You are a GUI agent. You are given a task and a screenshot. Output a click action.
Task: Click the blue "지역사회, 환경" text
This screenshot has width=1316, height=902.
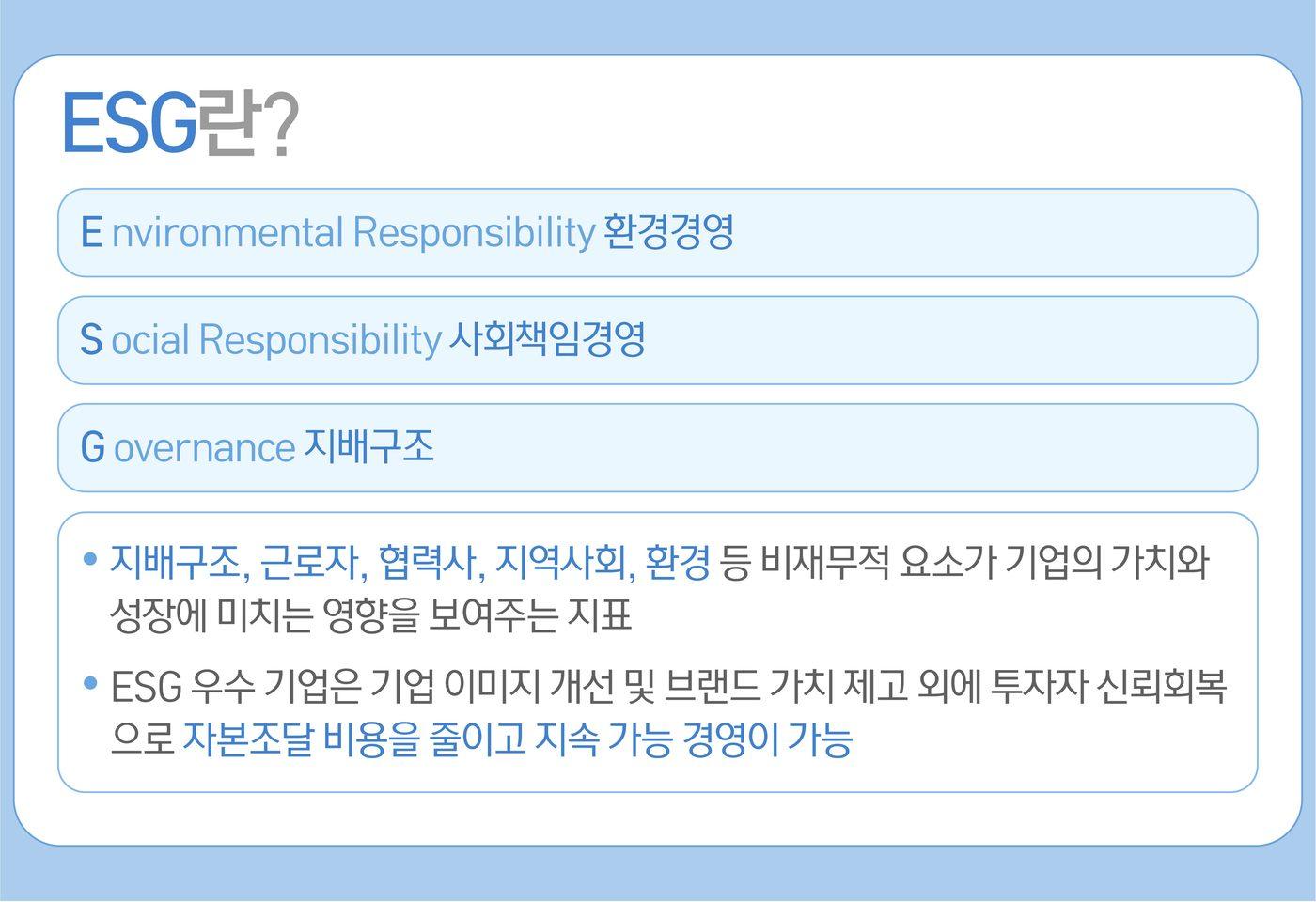click(603, 562)
